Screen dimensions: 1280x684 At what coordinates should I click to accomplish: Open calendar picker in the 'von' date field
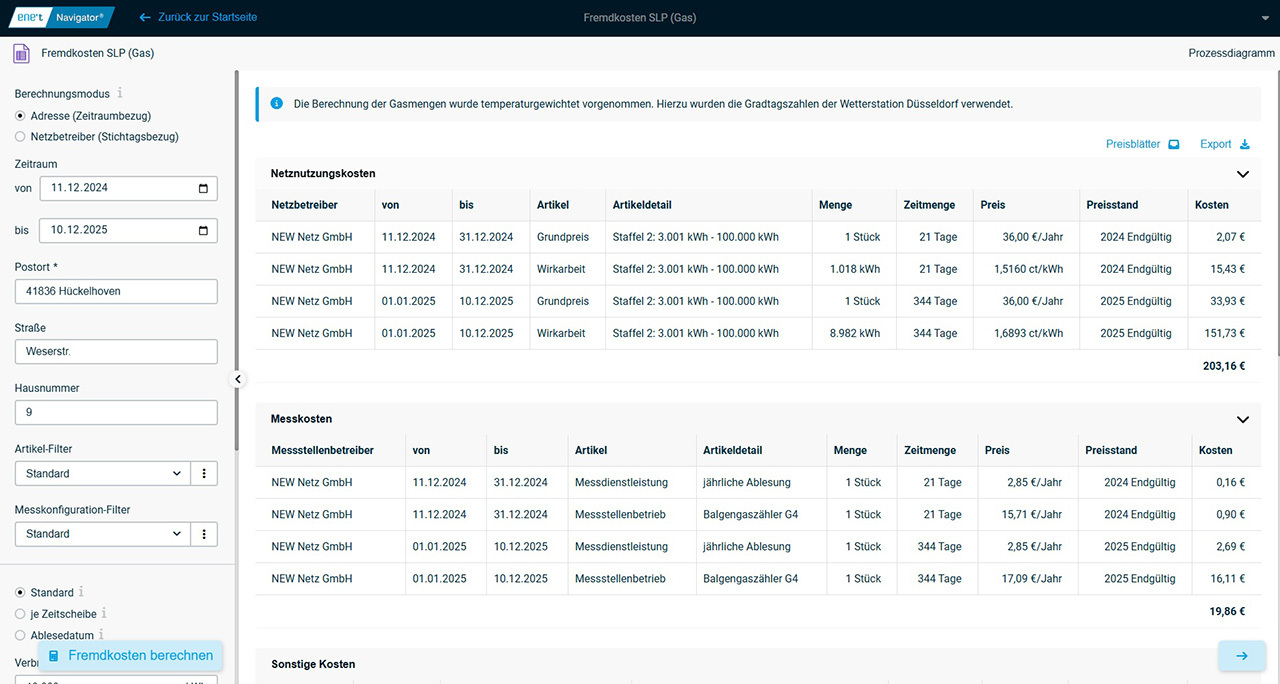pyautogui.click(x=203, y=188)
